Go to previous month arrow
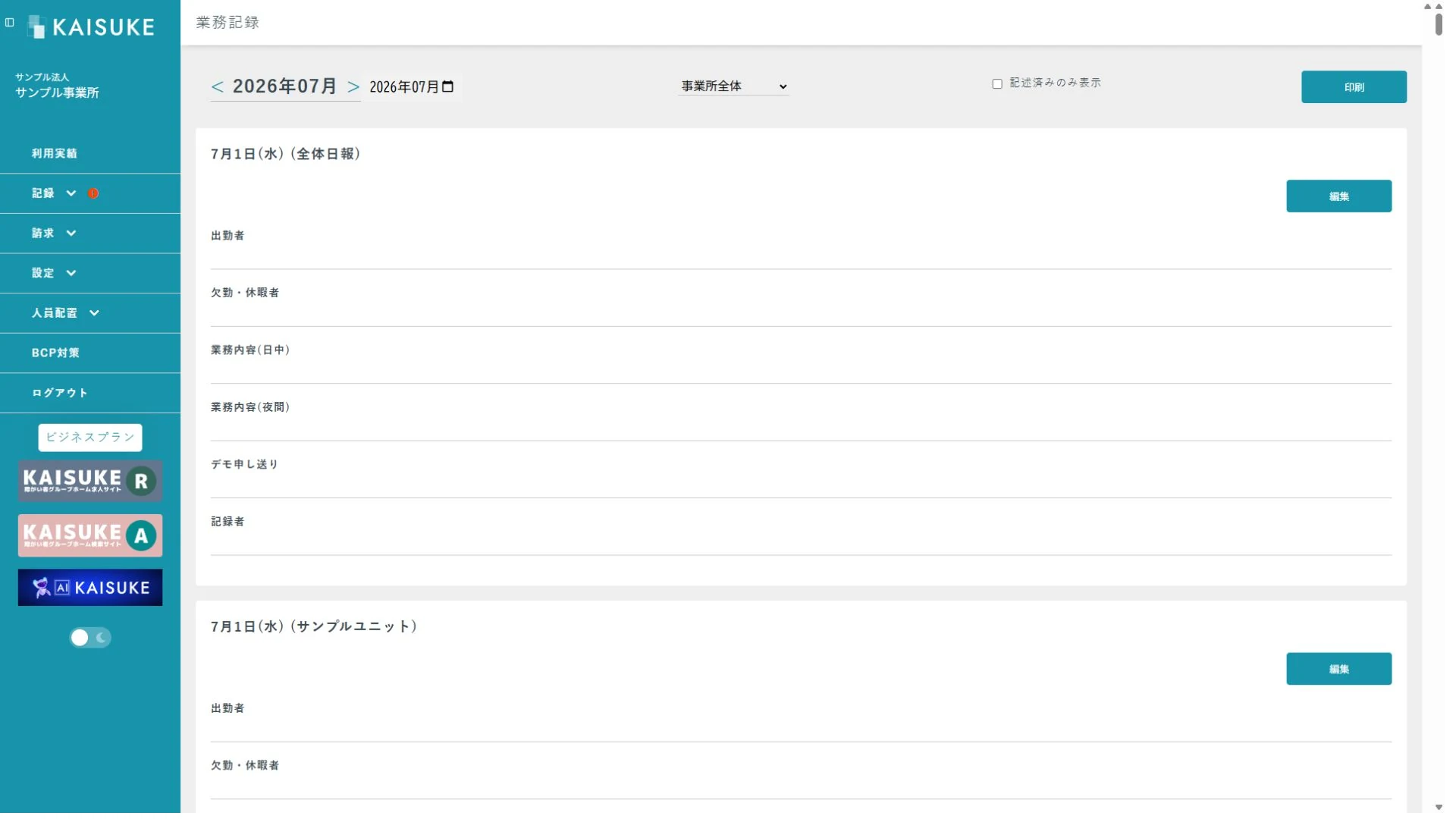This screenshot has height=819, width=1456. tap(218, 87)
